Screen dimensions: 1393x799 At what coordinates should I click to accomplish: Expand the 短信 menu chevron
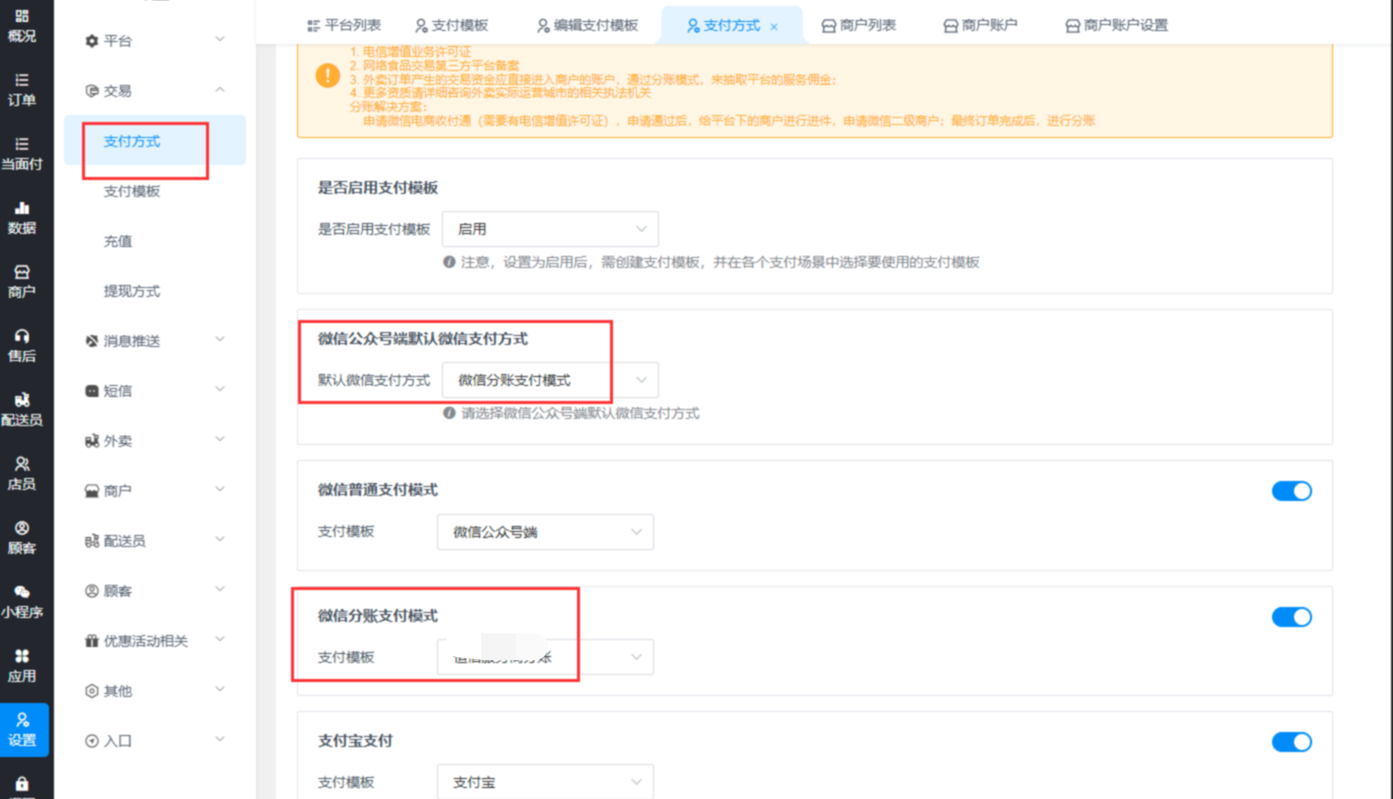220,390
